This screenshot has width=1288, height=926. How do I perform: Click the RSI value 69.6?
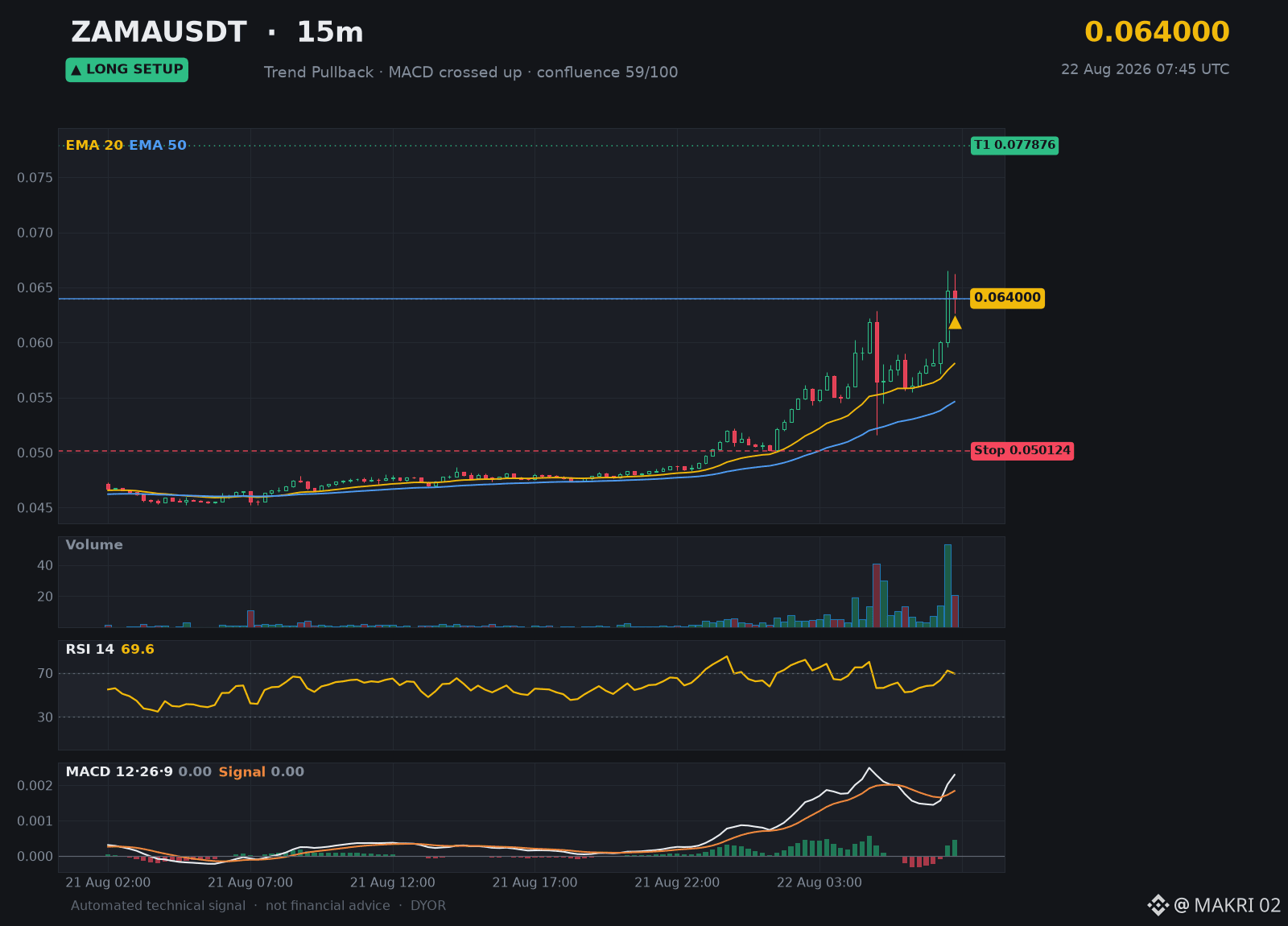pos(138,650)
